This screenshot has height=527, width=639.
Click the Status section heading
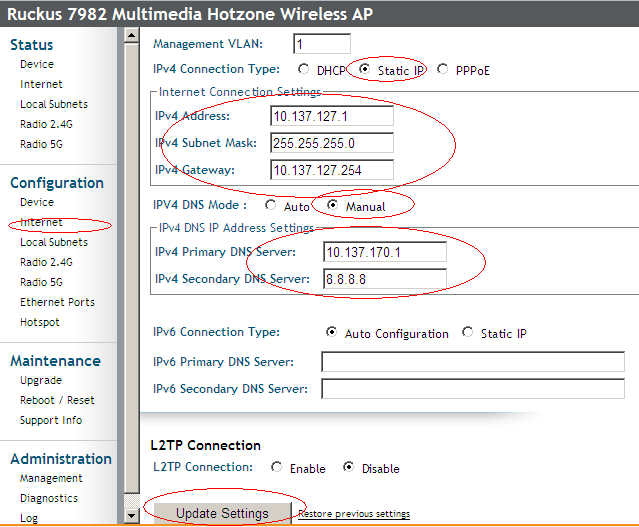point(31,45)
